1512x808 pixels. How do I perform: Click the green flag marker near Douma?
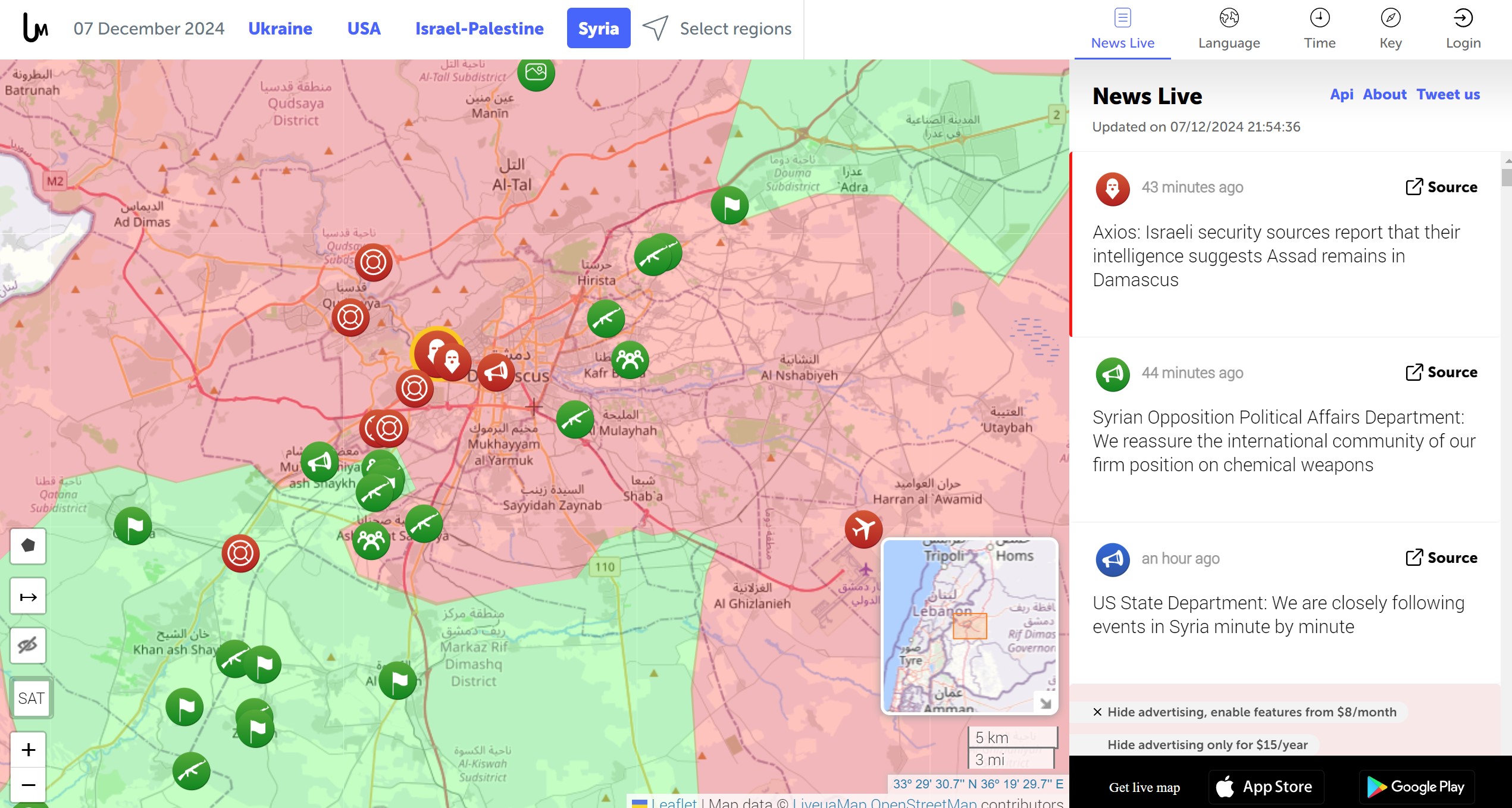(730, 205)
